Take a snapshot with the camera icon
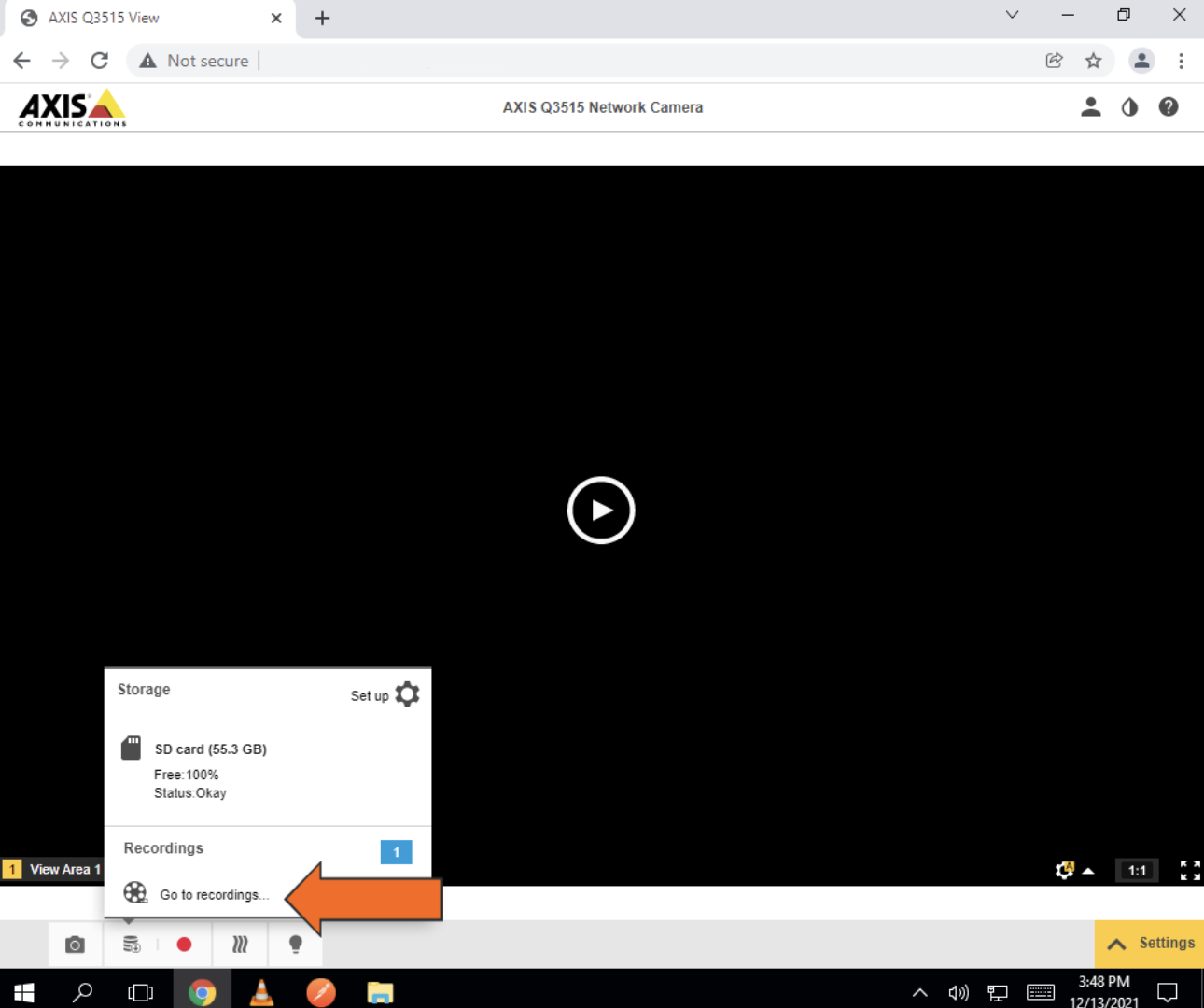The height and width of the screenshot is (1008, 1204). (x=75, y=944)
